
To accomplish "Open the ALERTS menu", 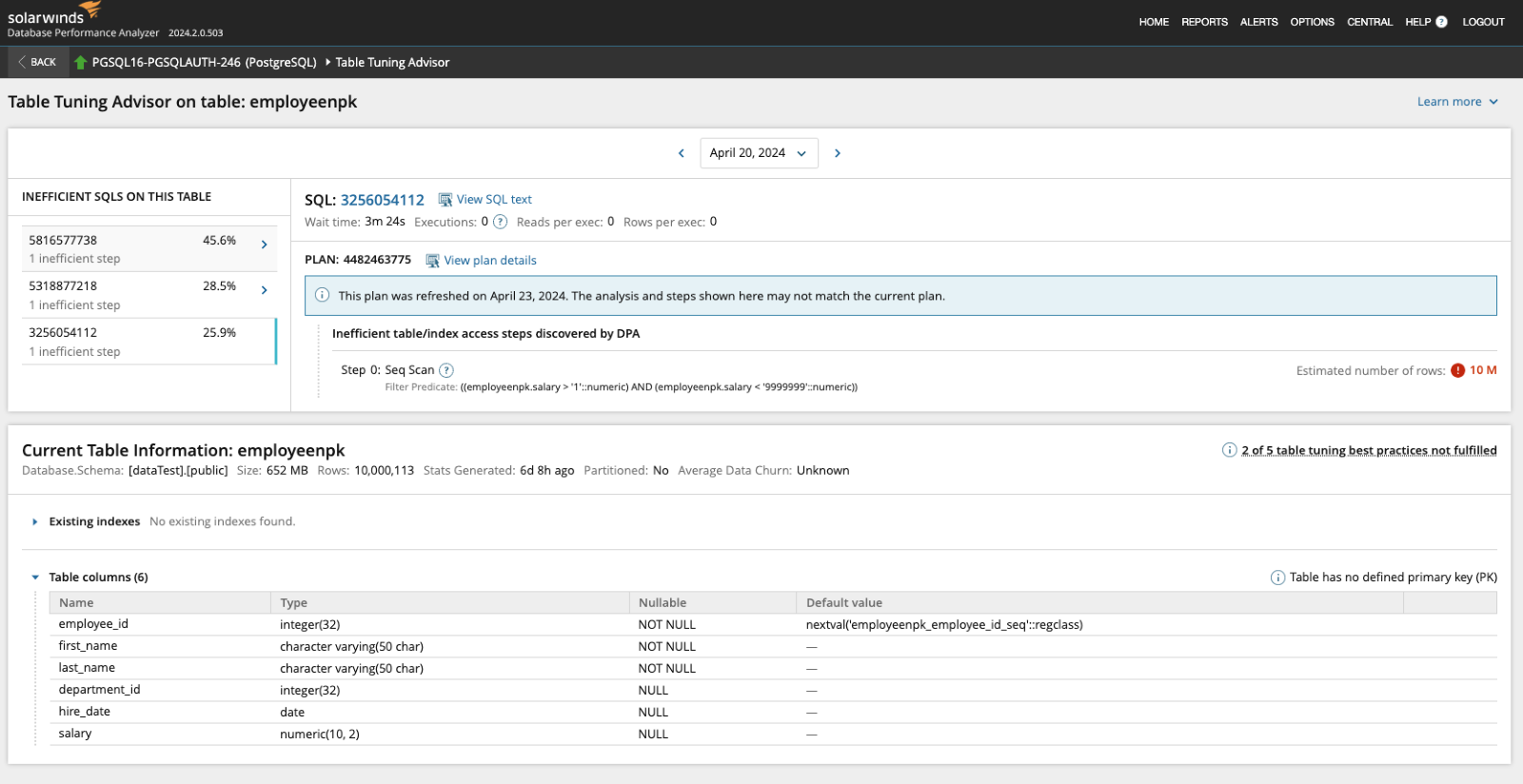I will 1258,22.
